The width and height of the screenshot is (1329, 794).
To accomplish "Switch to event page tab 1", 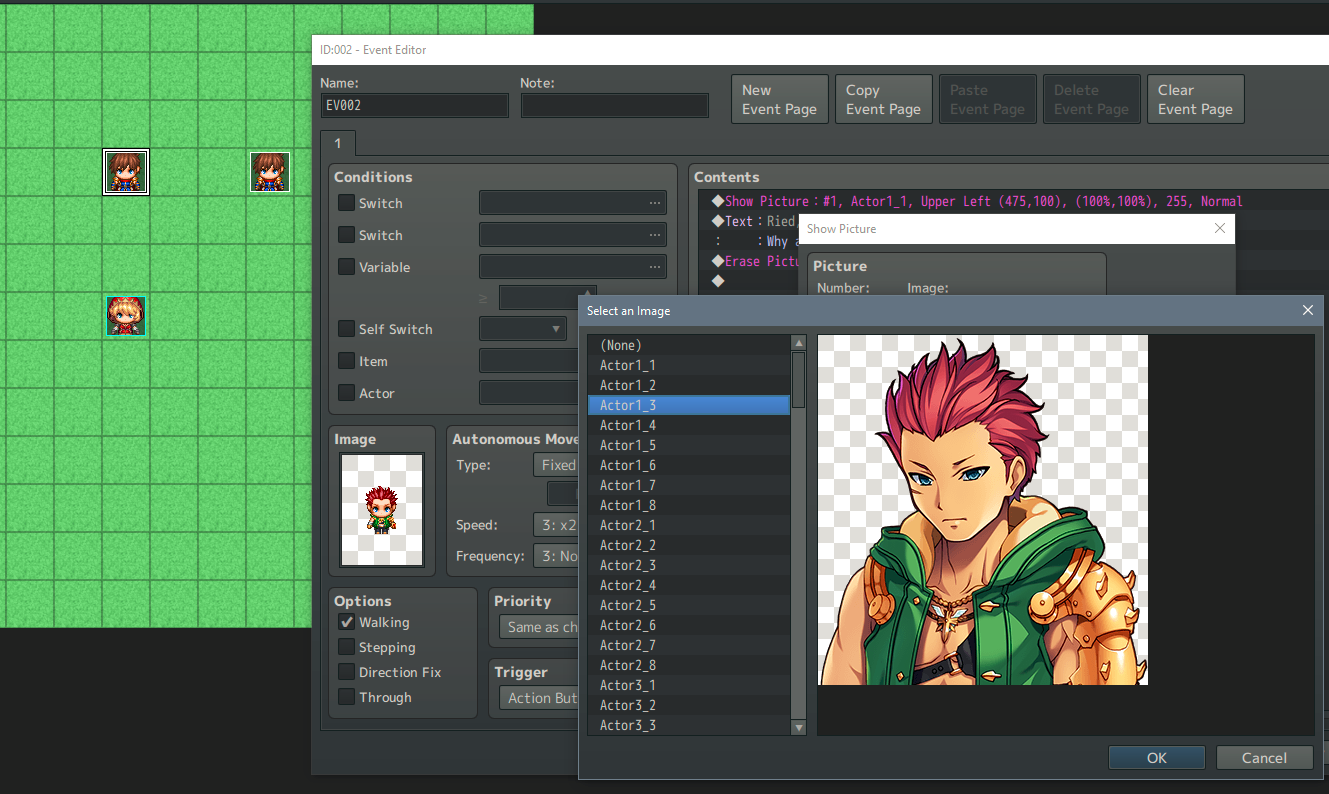I will coord(337,144).
